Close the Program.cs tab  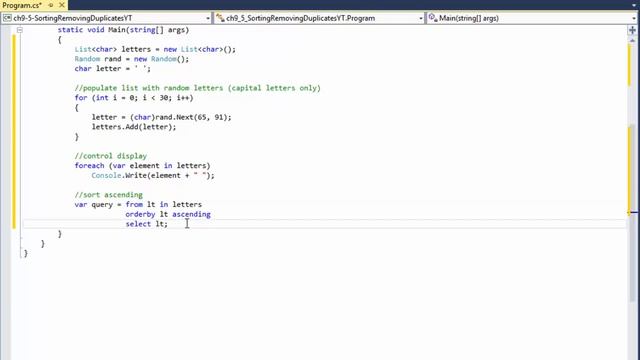[x=62, y=5]
